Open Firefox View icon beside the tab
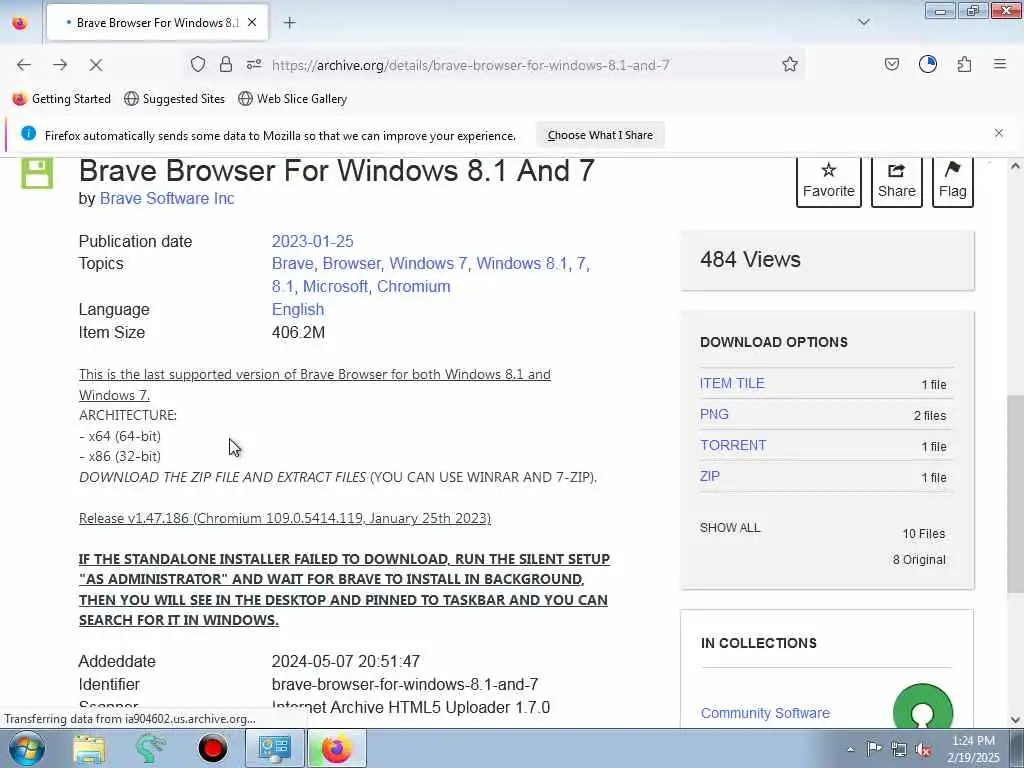The width and height of the screenshot is (1024, 768). point(20,23)
